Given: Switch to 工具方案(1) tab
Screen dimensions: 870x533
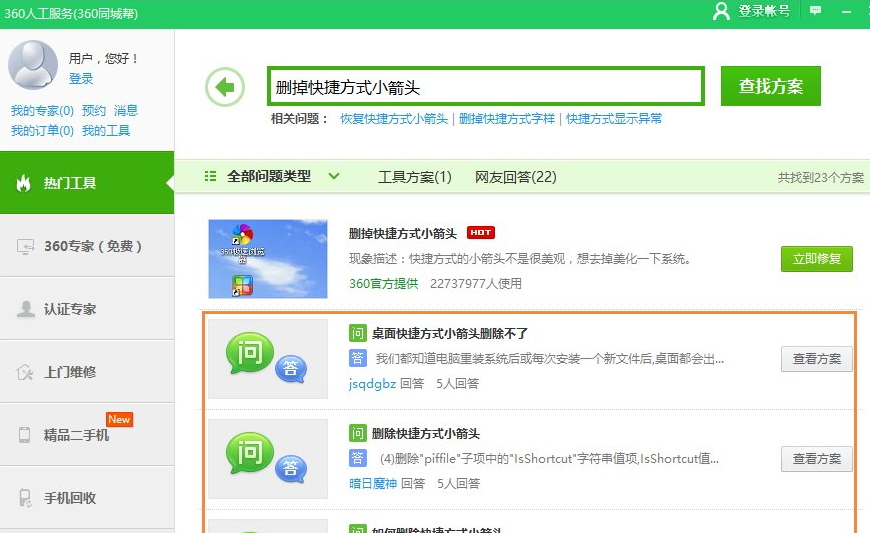Looking at the screenshot, I should [x=414, y=177].
